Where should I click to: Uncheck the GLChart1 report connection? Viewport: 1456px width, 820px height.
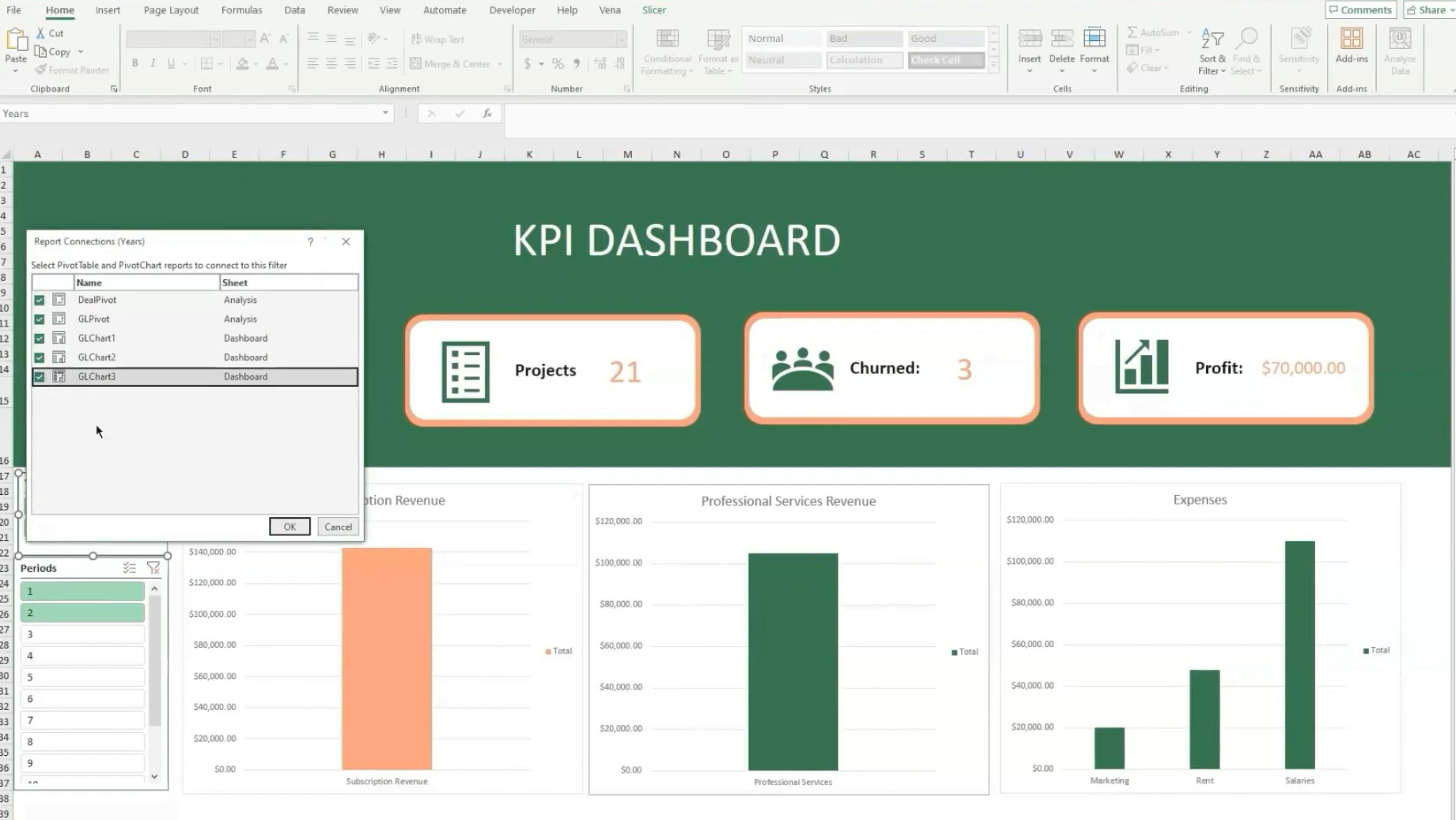(39, 338)
